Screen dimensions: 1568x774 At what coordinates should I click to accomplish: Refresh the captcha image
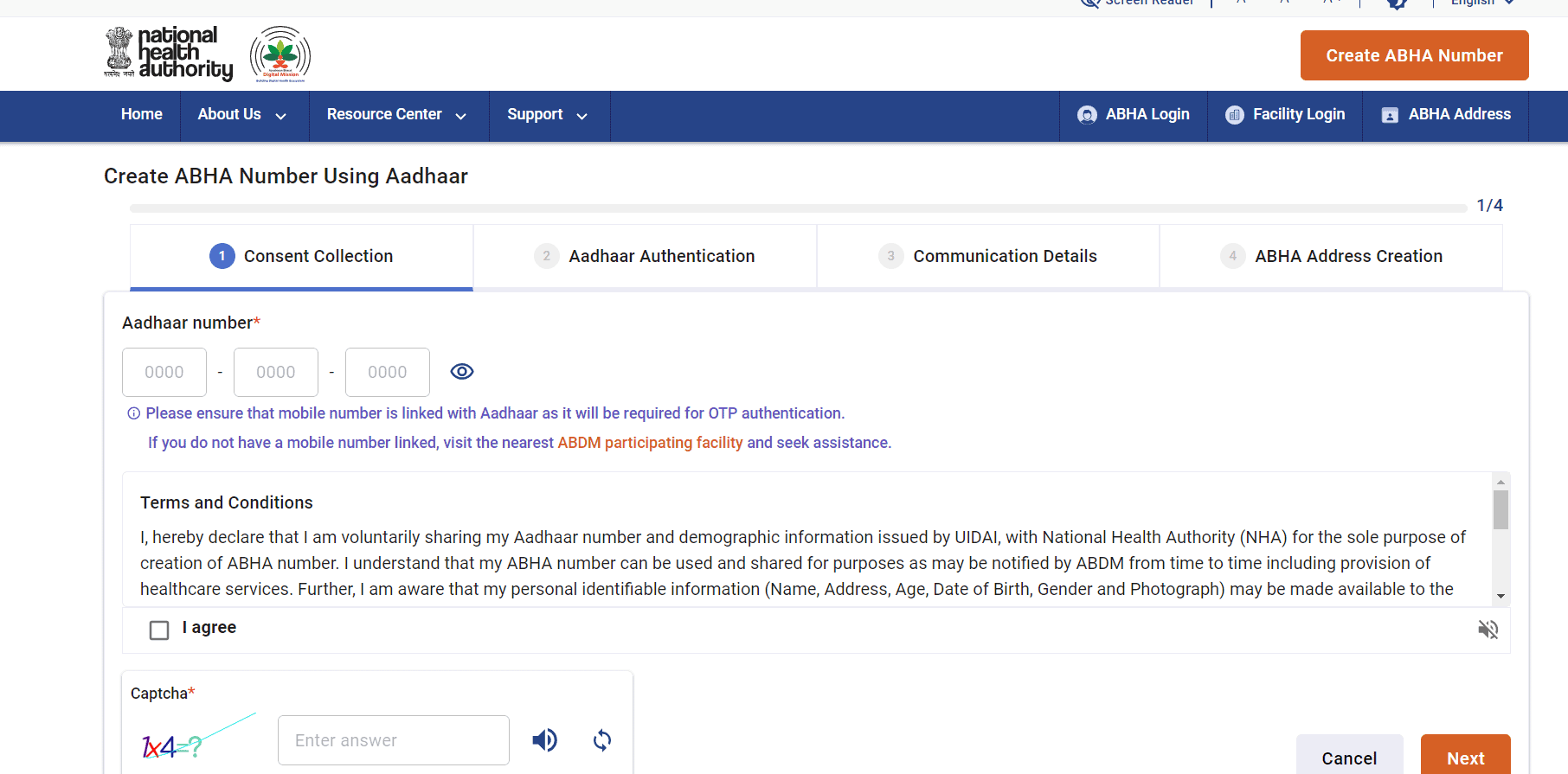tap(602, 740)
